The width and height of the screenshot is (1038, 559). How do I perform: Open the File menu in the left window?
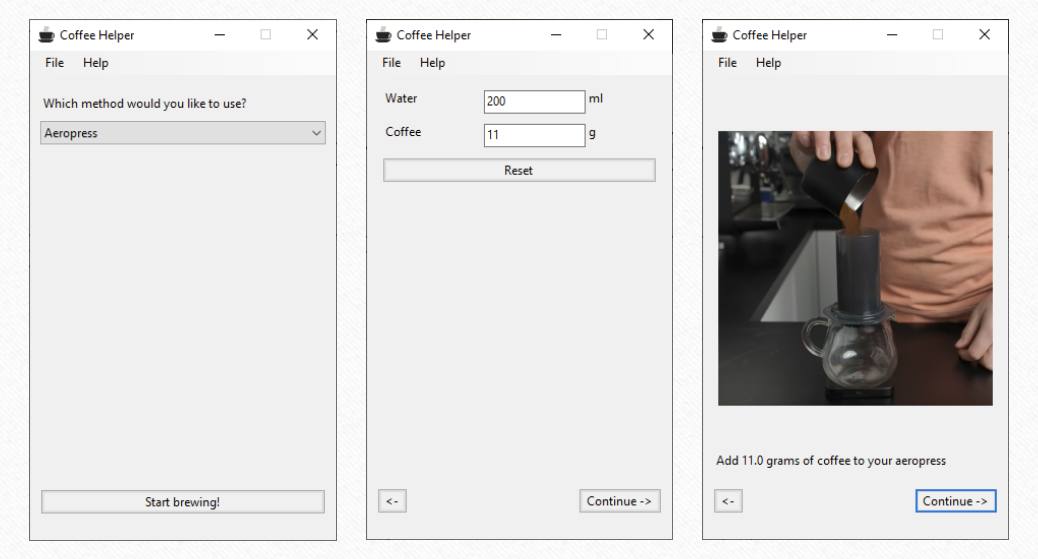(54, 63)
